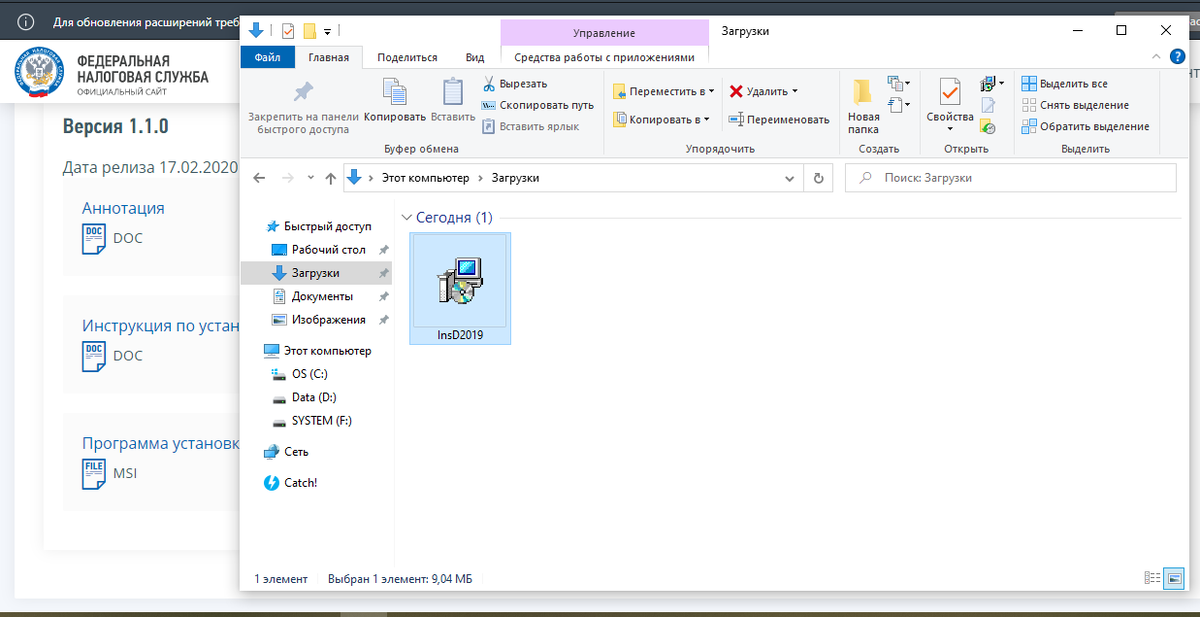
Task: Switch to large icons view in status bar
Action: (x=1174, y=578)
